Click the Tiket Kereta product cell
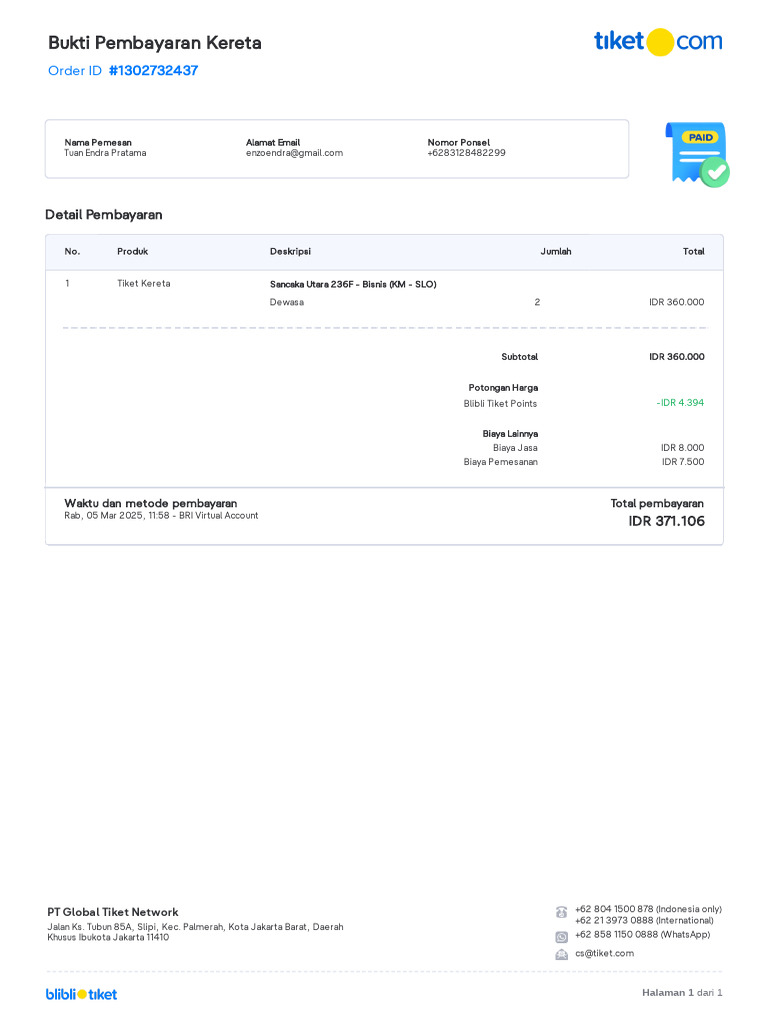The height and width of the screenshot is (1024, 768). click(x=144, y=283)
